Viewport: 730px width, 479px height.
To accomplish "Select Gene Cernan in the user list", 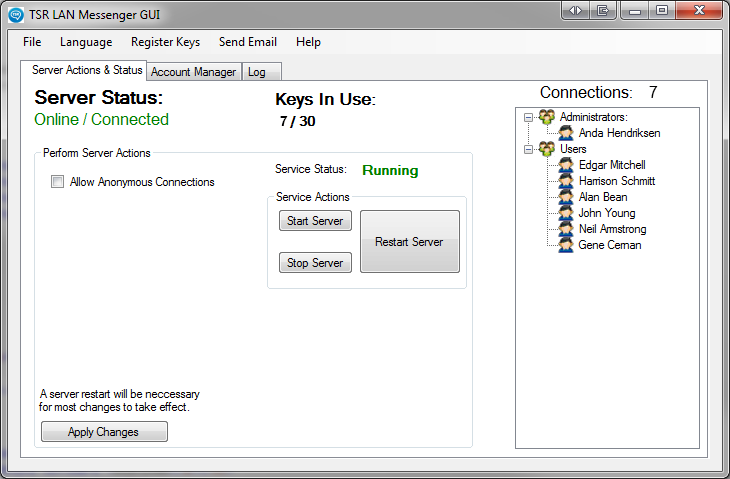I will coord(609,245).
